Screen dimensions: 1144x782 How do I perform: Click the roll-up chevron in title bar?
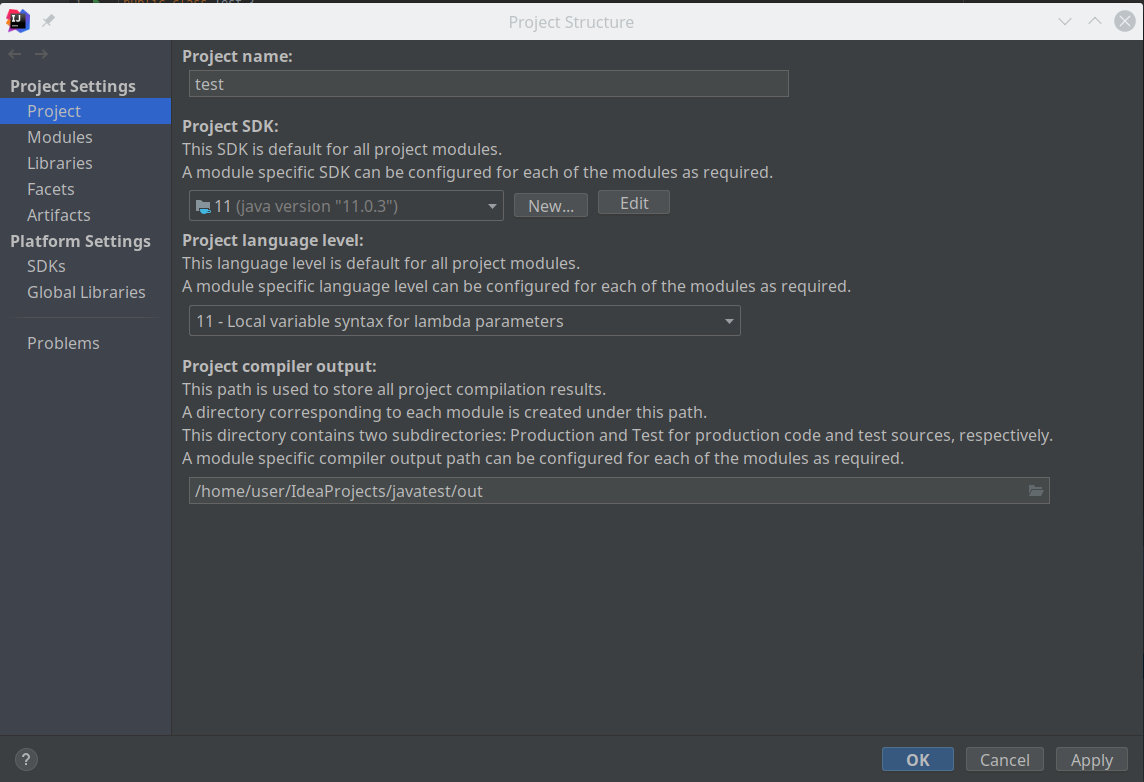click(1094, 21)
